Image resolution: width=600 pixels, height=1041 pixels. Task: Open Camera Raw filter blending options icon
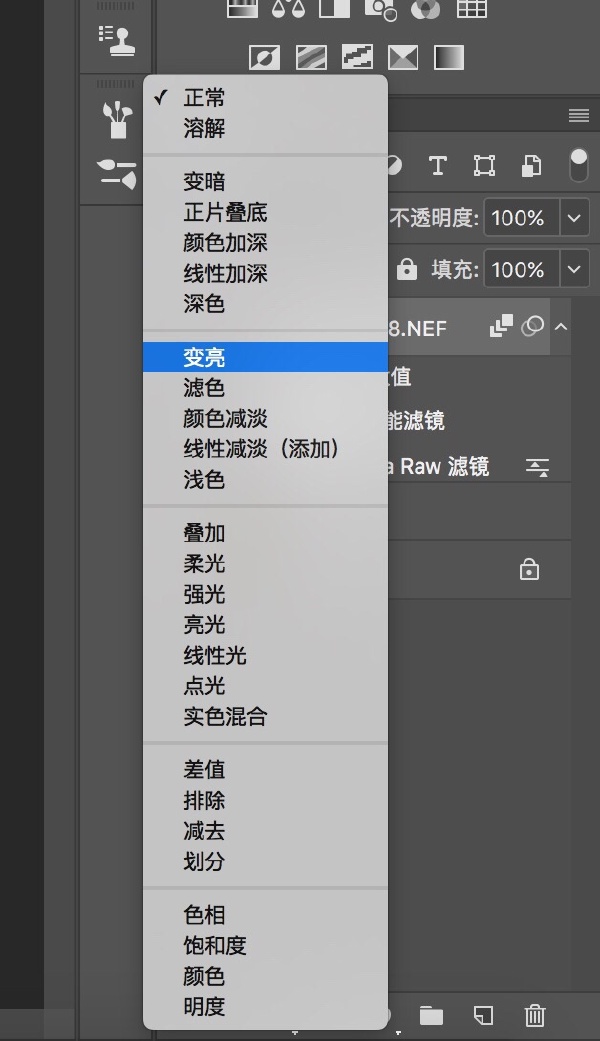[538, 467]
